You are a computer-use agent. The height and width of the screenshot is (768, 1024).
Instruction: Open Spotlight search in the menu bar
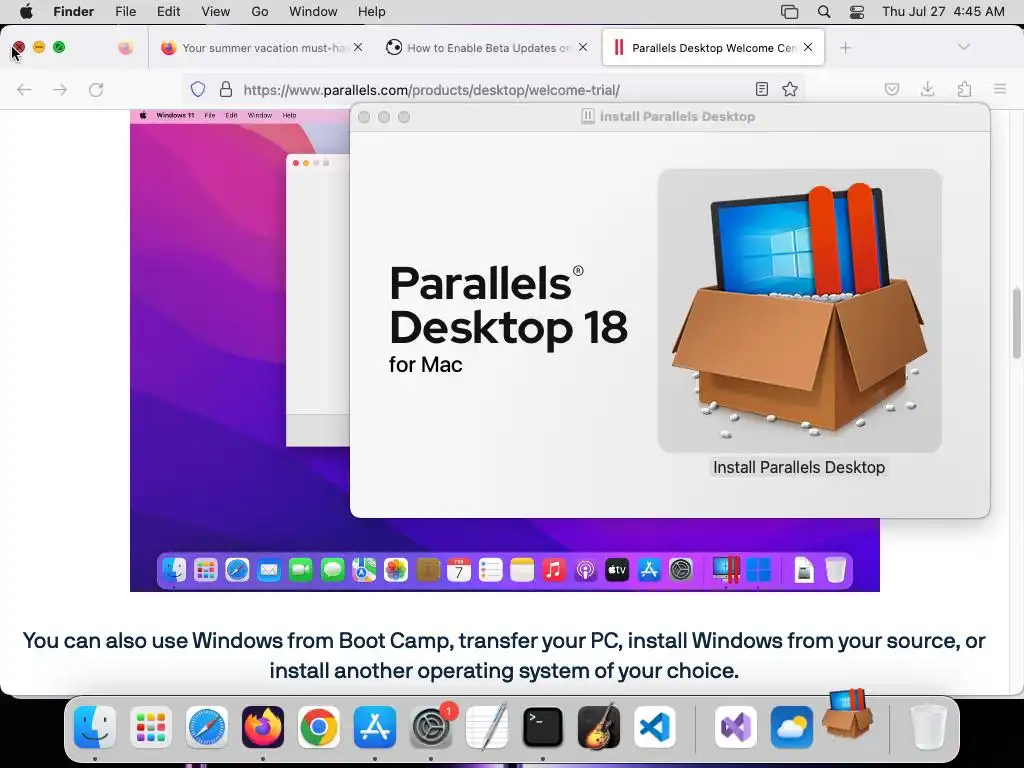pos(824,12)
